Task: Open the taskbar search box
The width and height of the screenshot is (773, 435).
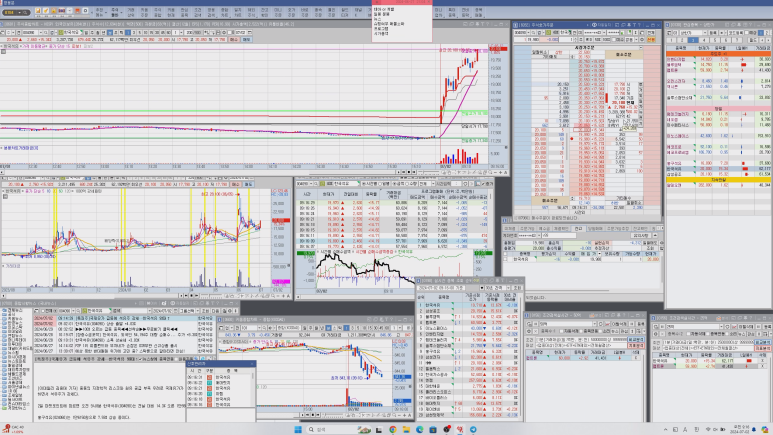Action: tap(339, 430)
